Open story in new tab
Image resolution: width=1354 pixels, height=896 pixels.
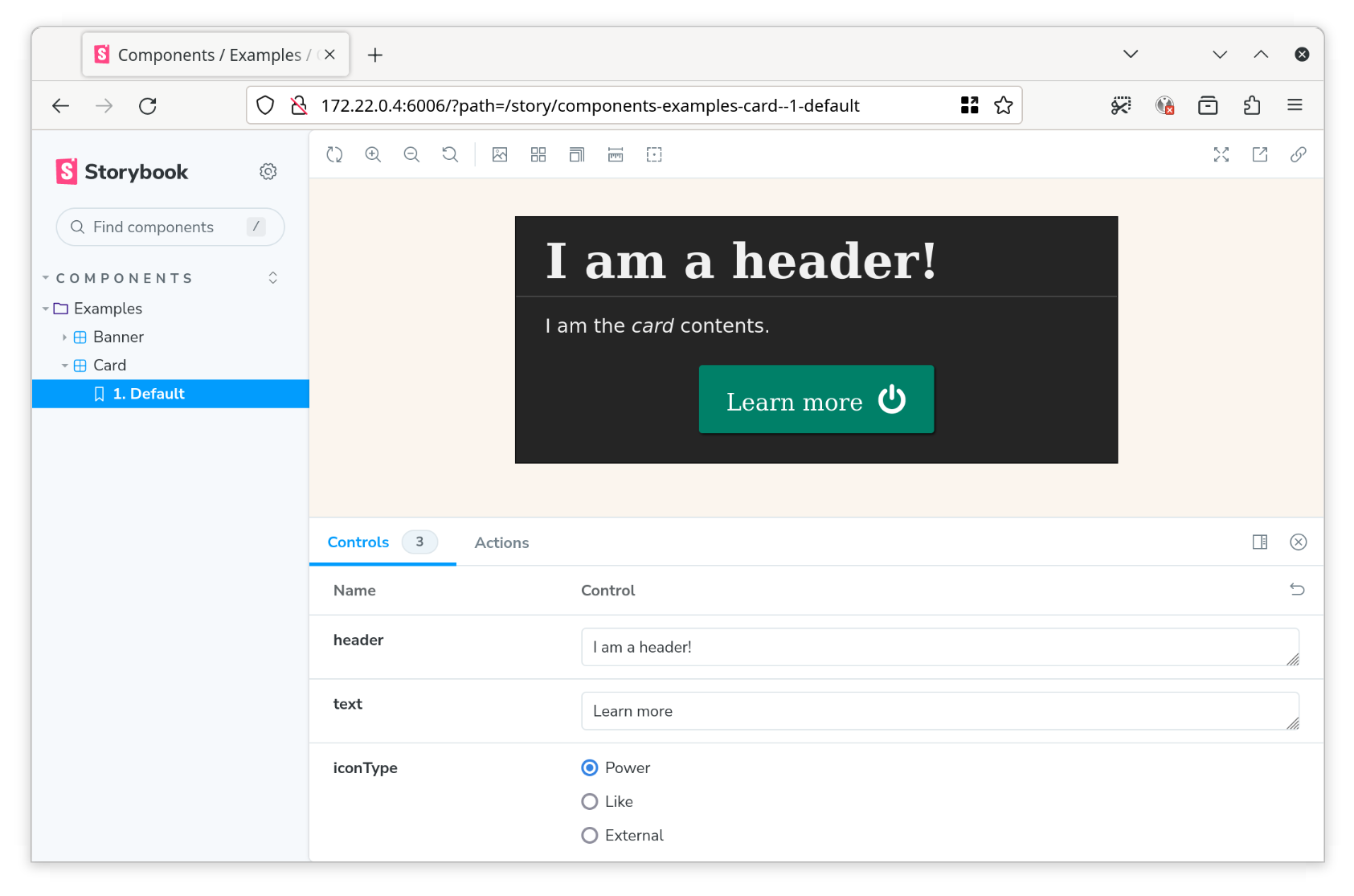1259,155
